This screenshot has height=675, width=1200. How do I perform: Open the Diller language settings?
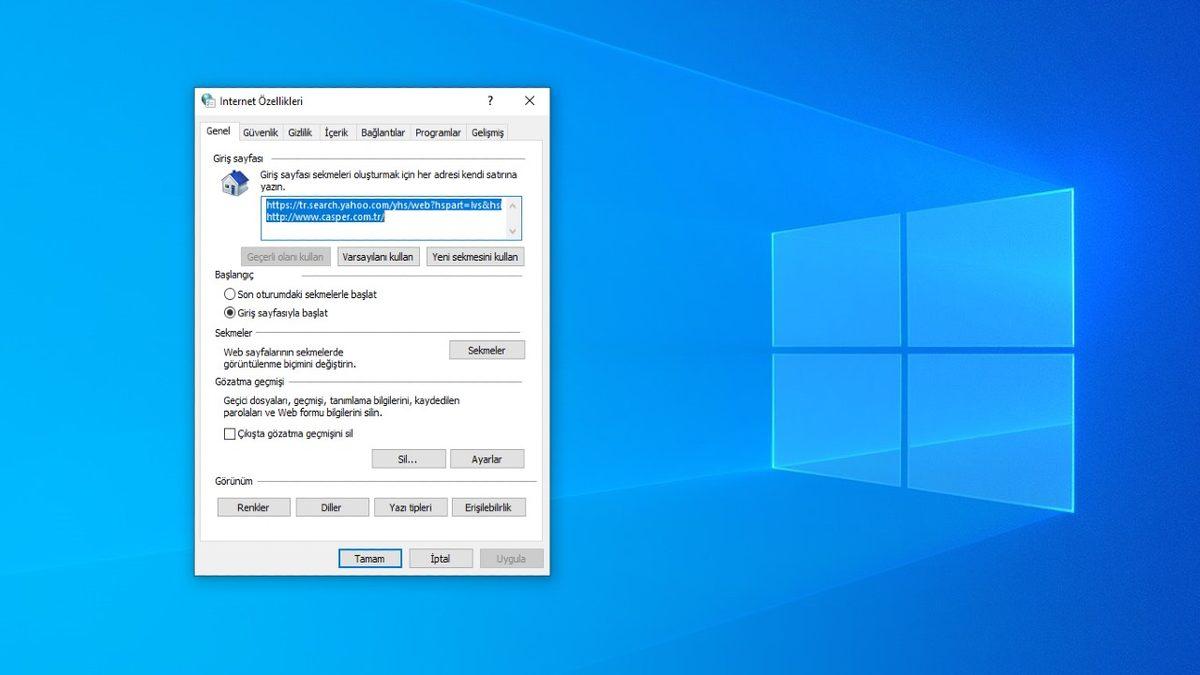[x=332, y=506]
